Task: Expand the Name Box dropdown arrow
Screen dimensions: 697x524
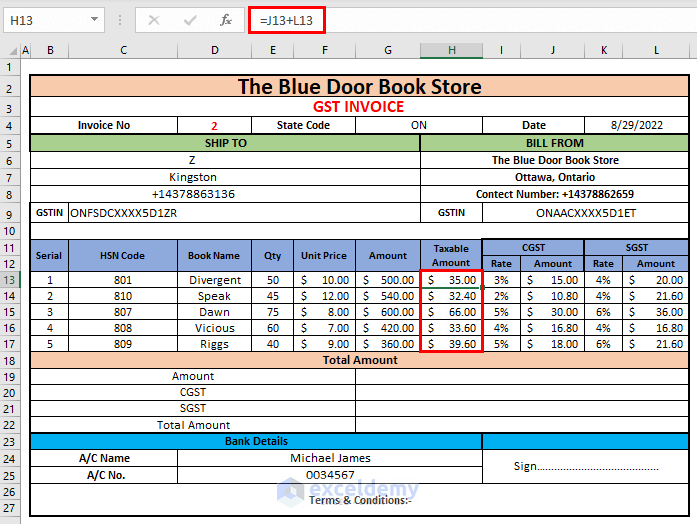Action: 94,20
